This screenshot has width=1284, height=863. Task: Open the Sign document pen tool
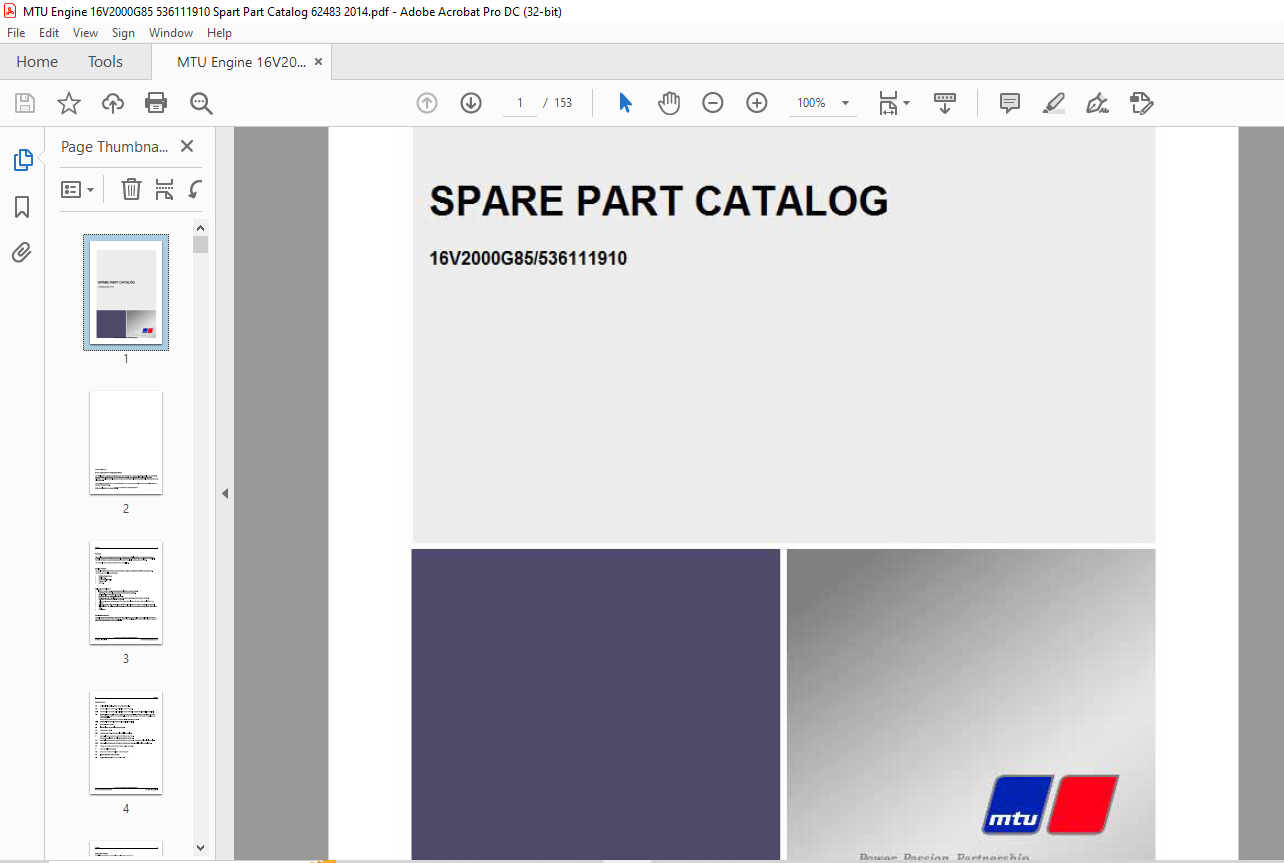click(x=1097, y=103)
